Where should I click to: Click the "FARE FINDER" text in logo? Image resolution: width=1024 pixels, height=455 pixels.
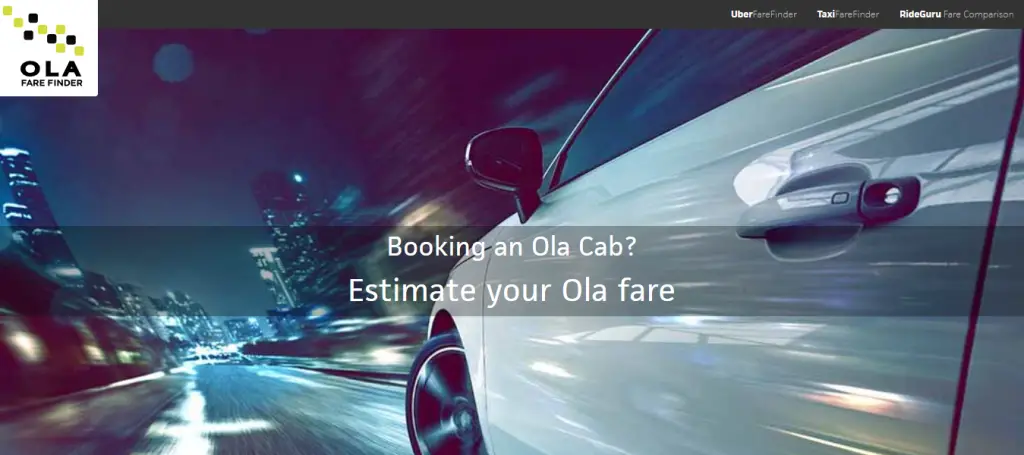tap(51, 83)
